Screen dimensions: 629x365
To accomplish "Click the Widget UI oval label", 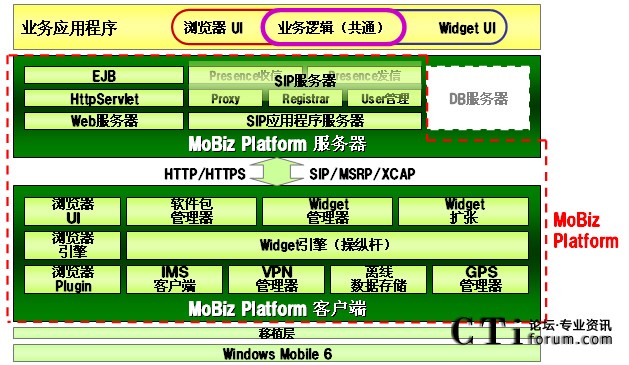I will click(x=467, y=28).
